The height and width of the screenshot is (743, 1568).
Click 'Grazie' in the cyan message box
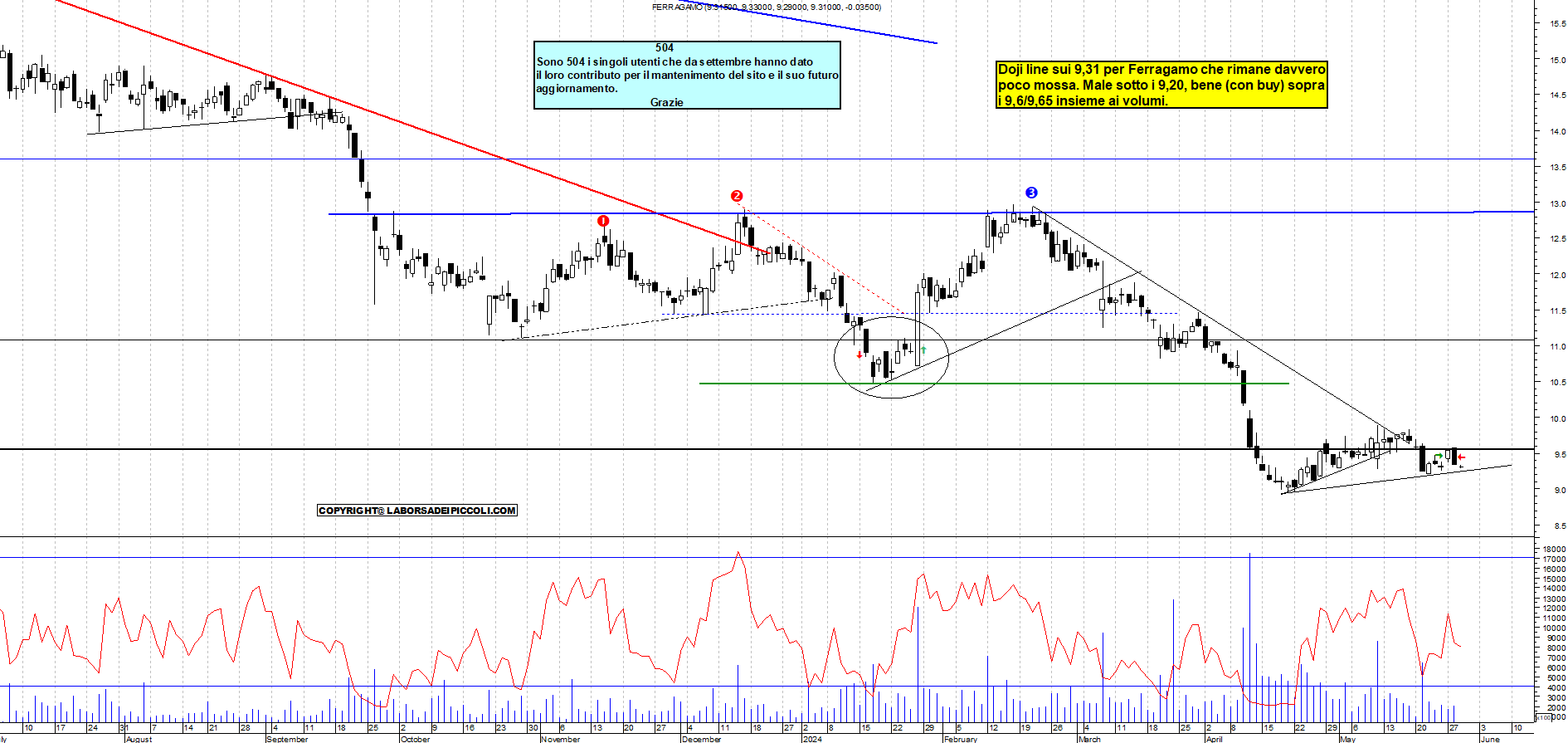tap(667, 102)
